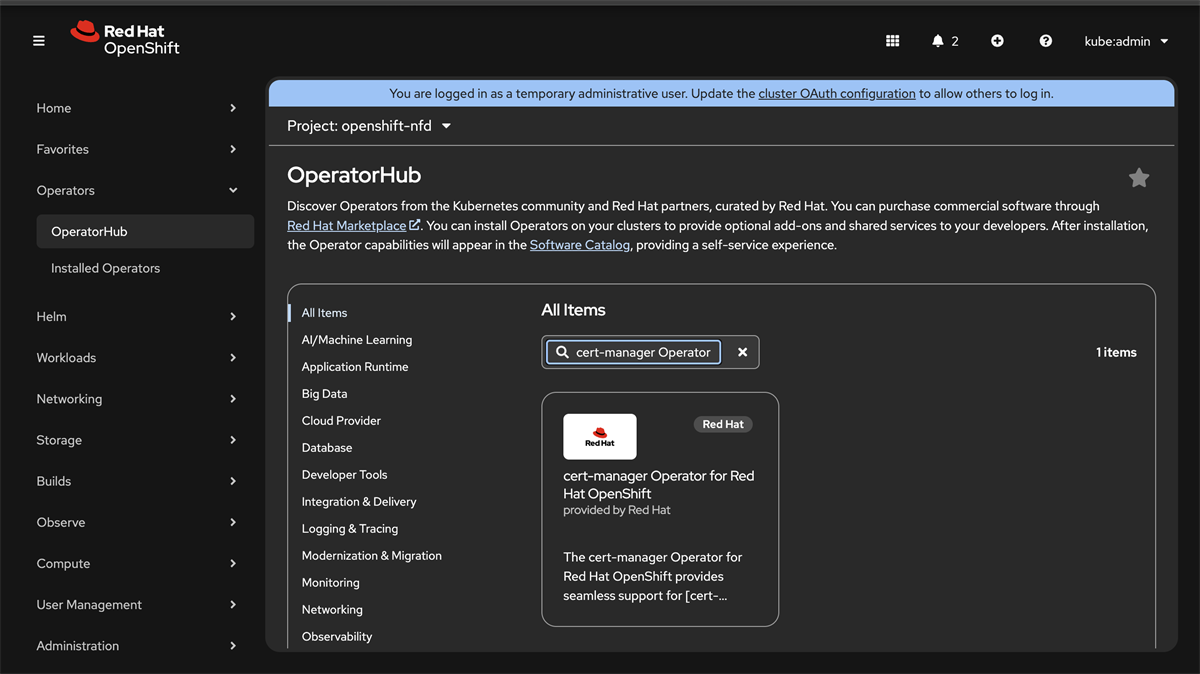This screenshot has height=674, width=1200.
Task: Expand the Workloads navigation section
Action: (136, 357)
